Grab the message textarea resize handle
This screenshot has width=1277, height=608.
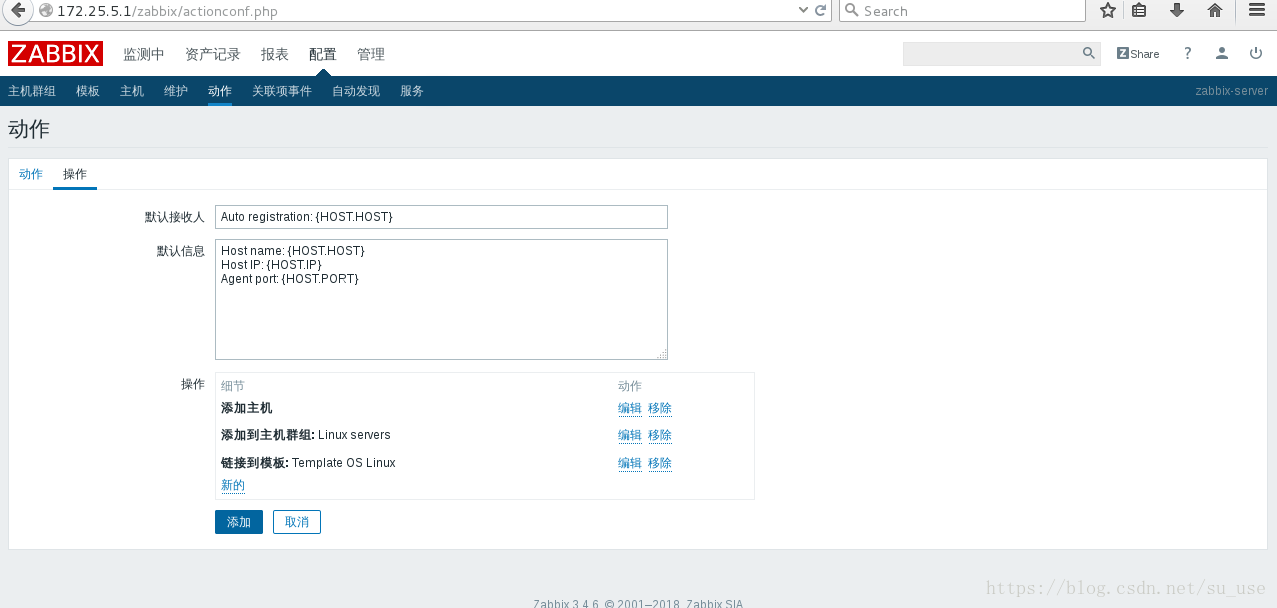point(662,354)
